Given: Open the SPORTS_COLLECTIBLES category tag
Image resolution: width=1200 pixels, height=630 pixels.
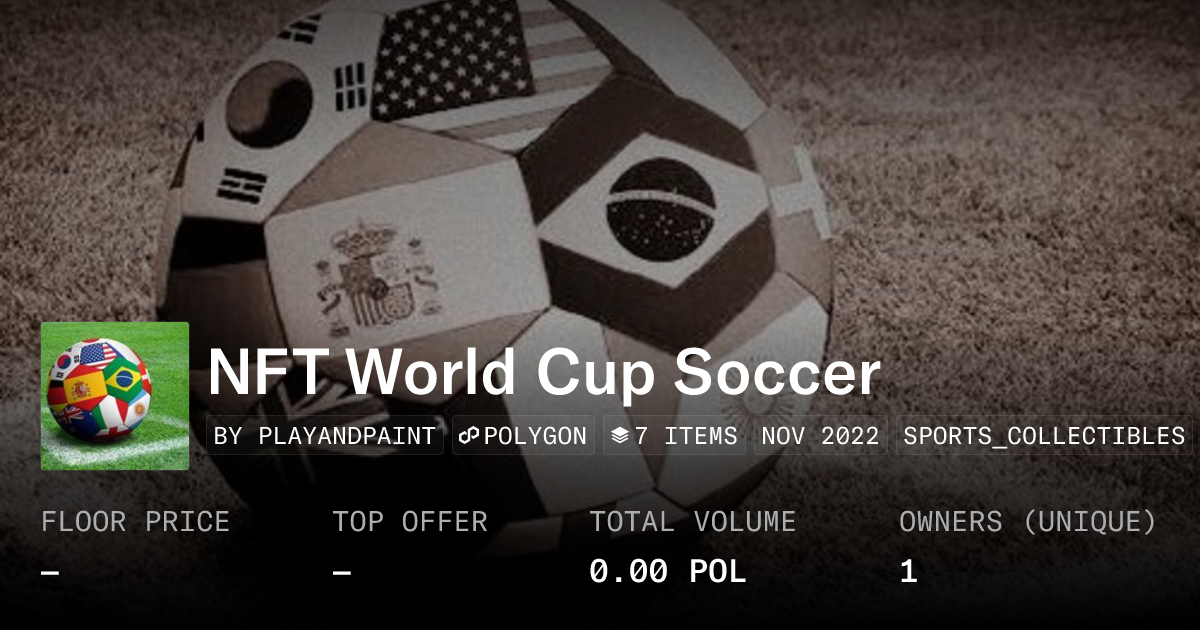Looking at the screenshot, I should point(1044,436).
